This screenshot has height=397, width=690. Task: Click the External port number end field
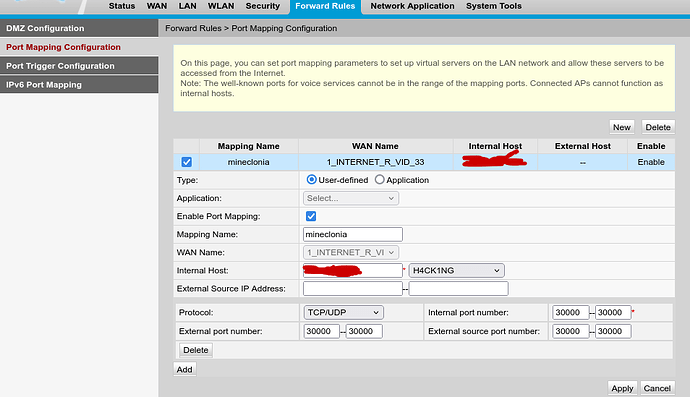[x=364, y=331]
